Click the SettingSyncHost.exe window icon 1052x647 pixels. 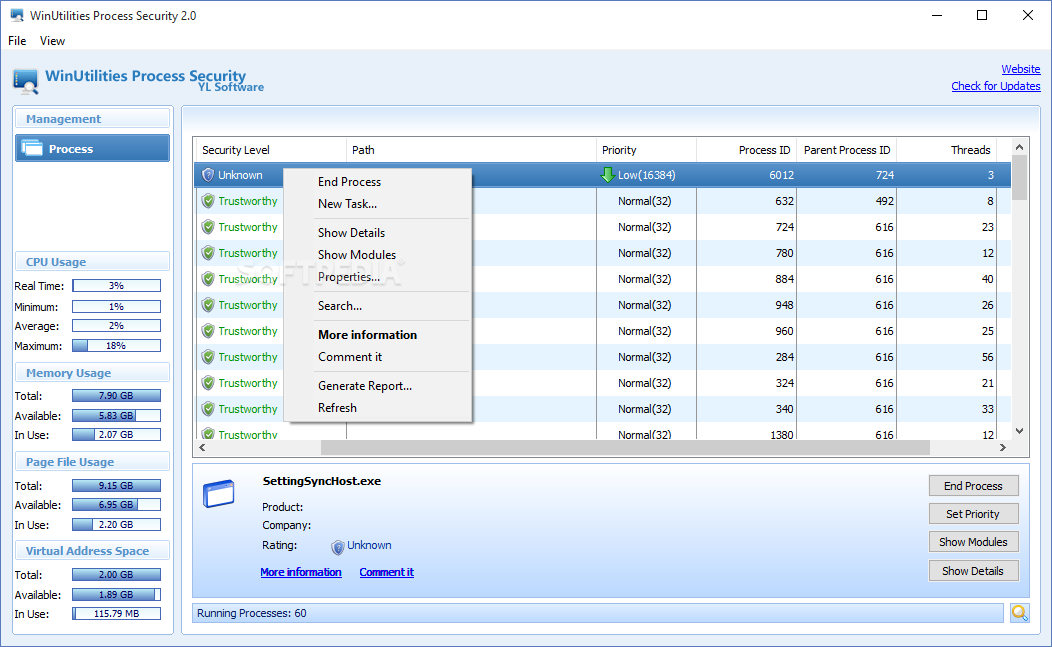(219, 494)
